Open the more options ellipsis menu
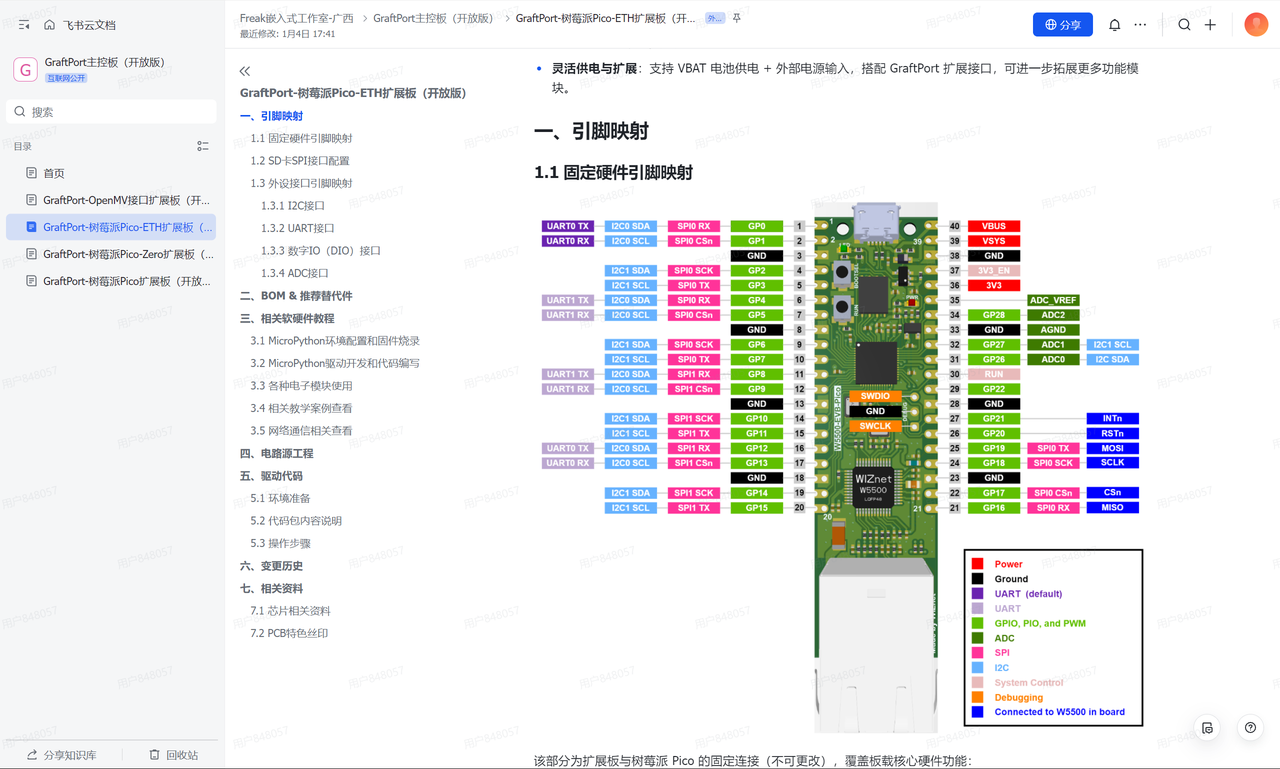 [x=1140, y=25]
